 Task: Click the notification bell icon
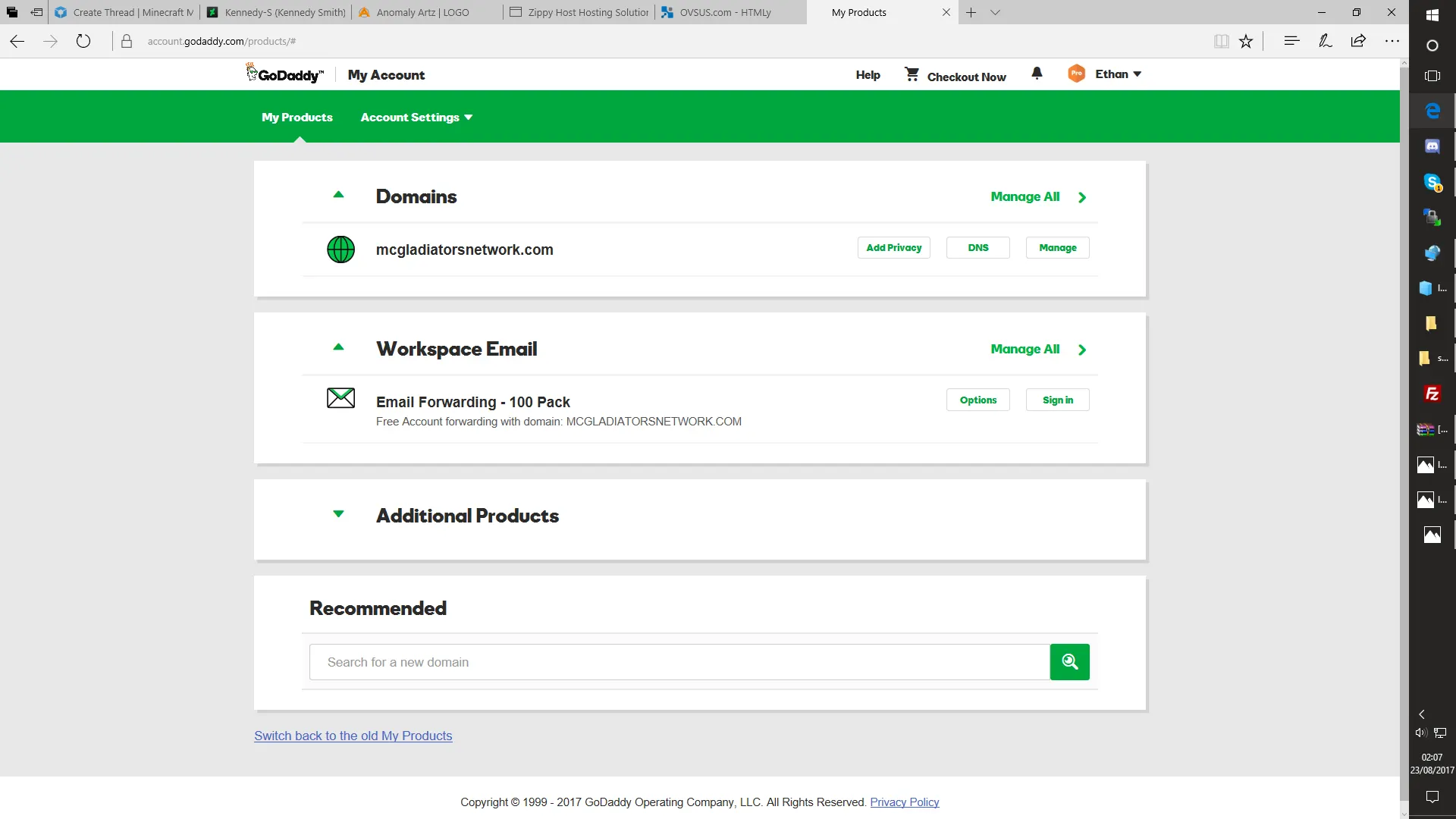[x=1037, y=74]
